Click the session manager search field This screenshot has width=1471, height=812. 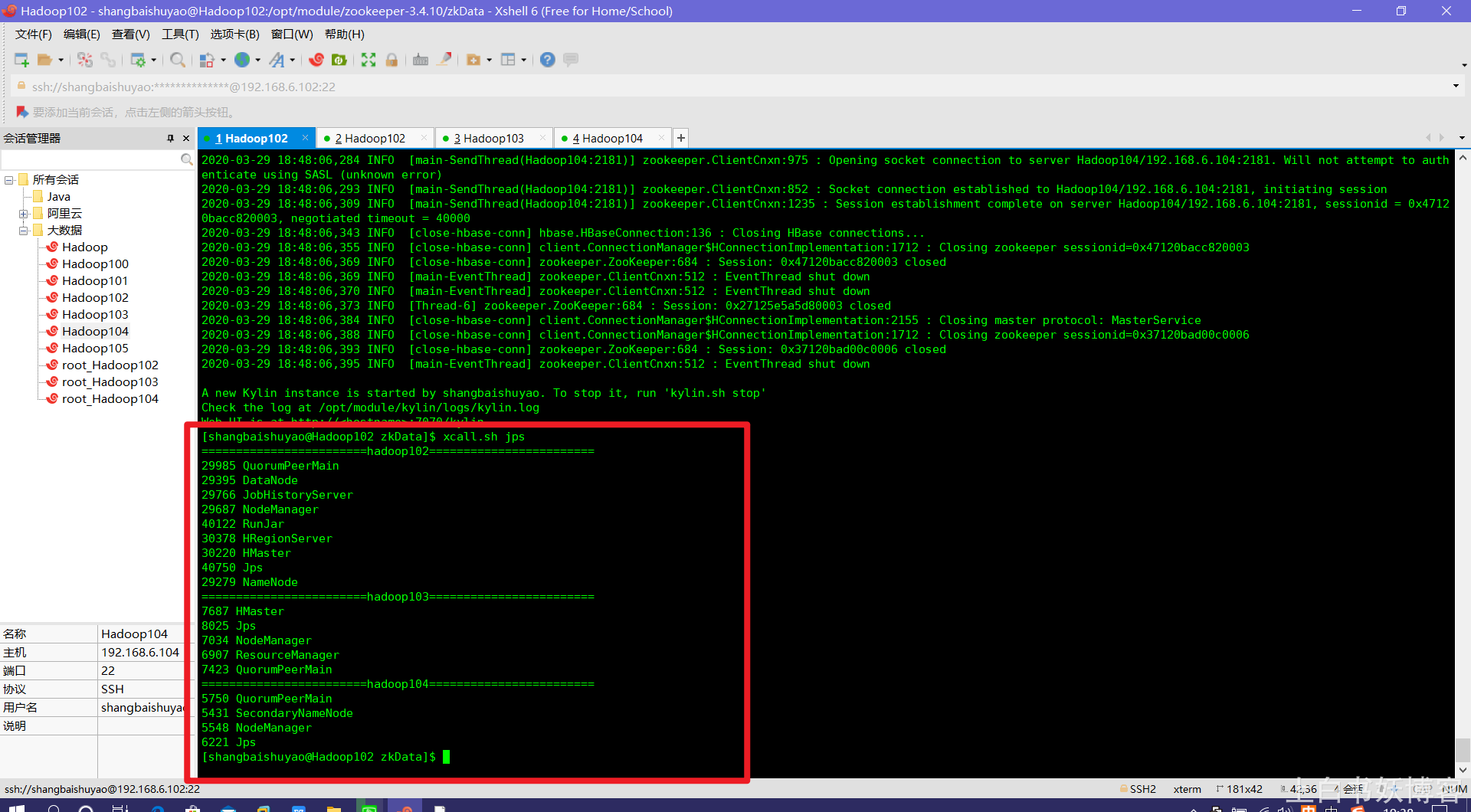click(90, 159)
